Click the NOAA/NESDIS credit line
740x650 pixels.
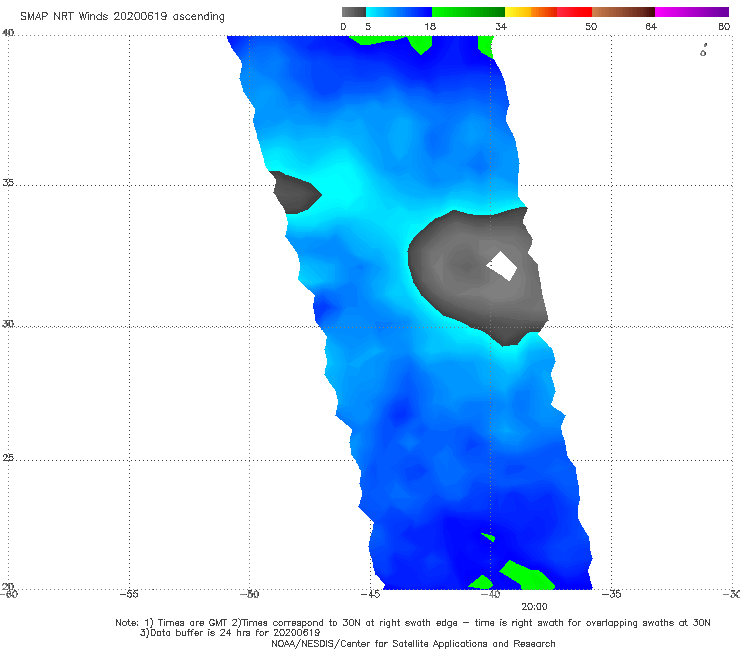pyautogui.click(x=413, y=643)
